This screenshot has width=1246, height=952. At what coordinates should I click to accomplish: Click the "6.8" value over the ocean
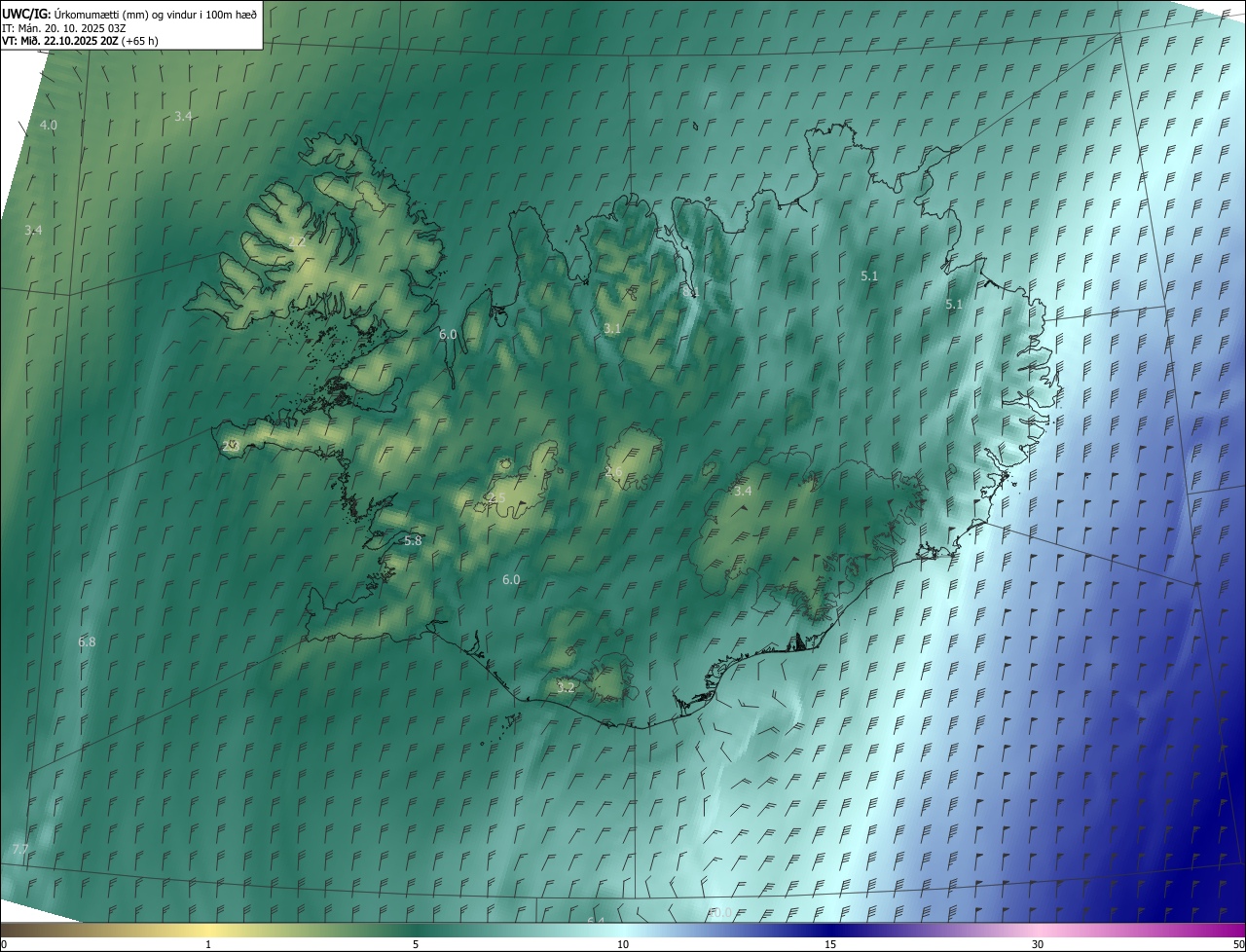[x=87, y=642]
